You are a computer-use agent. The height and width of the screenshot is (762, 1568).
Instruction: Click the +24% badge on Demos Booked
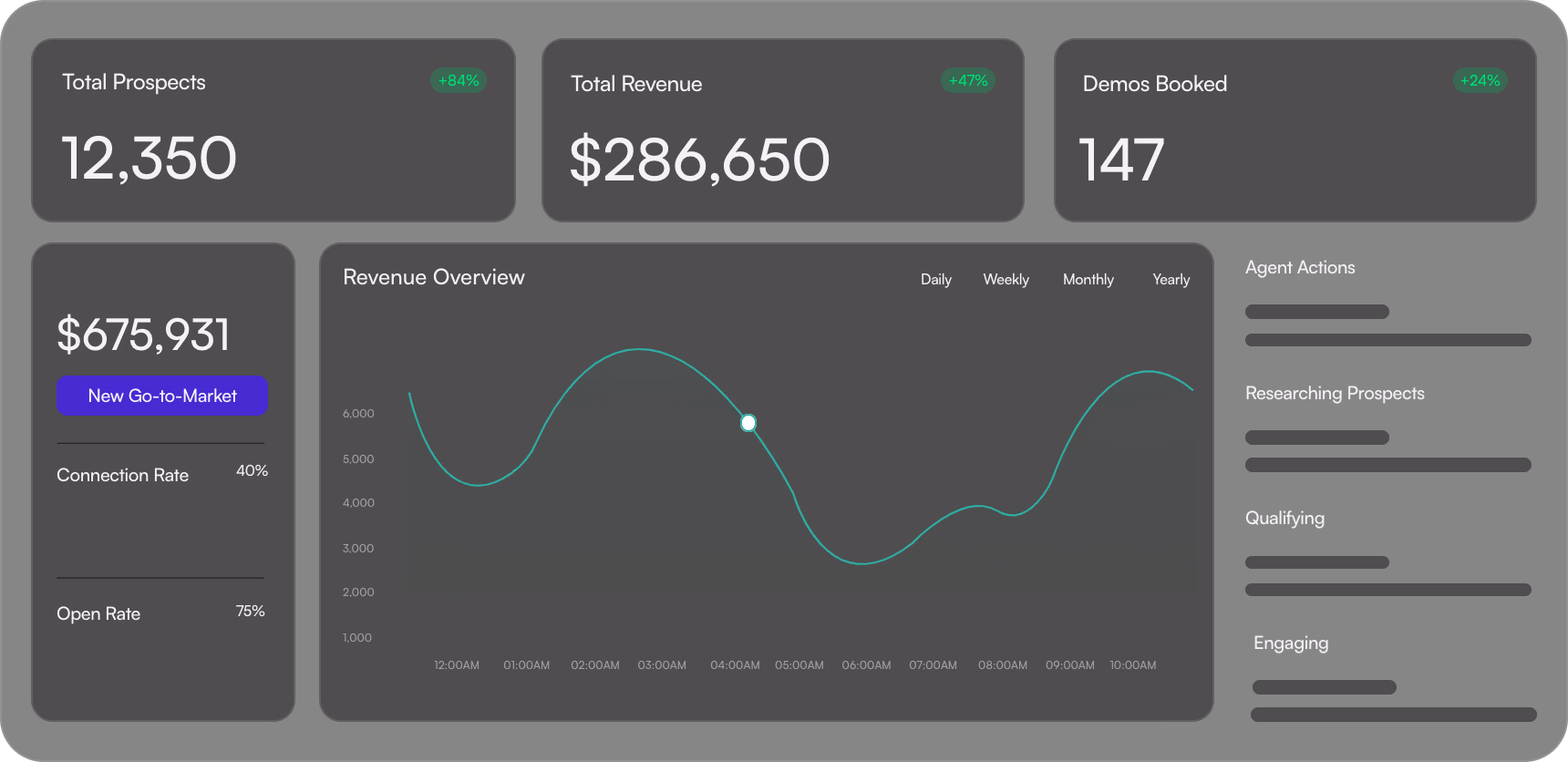[x=1480, y=80]
